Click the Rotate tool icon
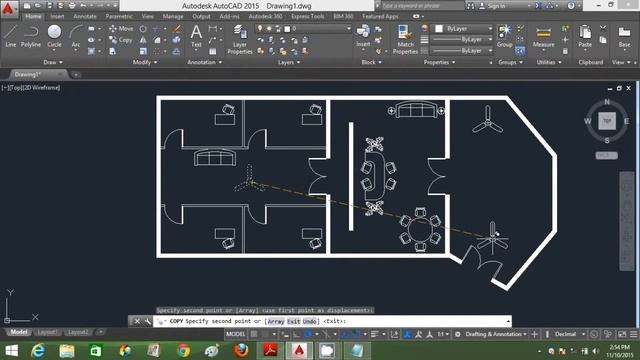 [x=143, y=29]
